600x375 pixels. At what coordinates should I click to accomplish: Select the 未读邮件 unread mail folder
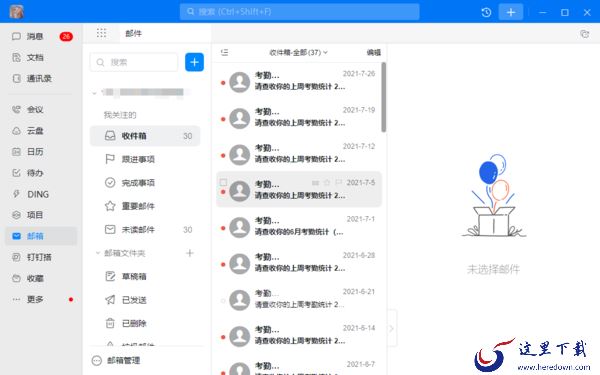pyautogui.click(x=145, y=230)
